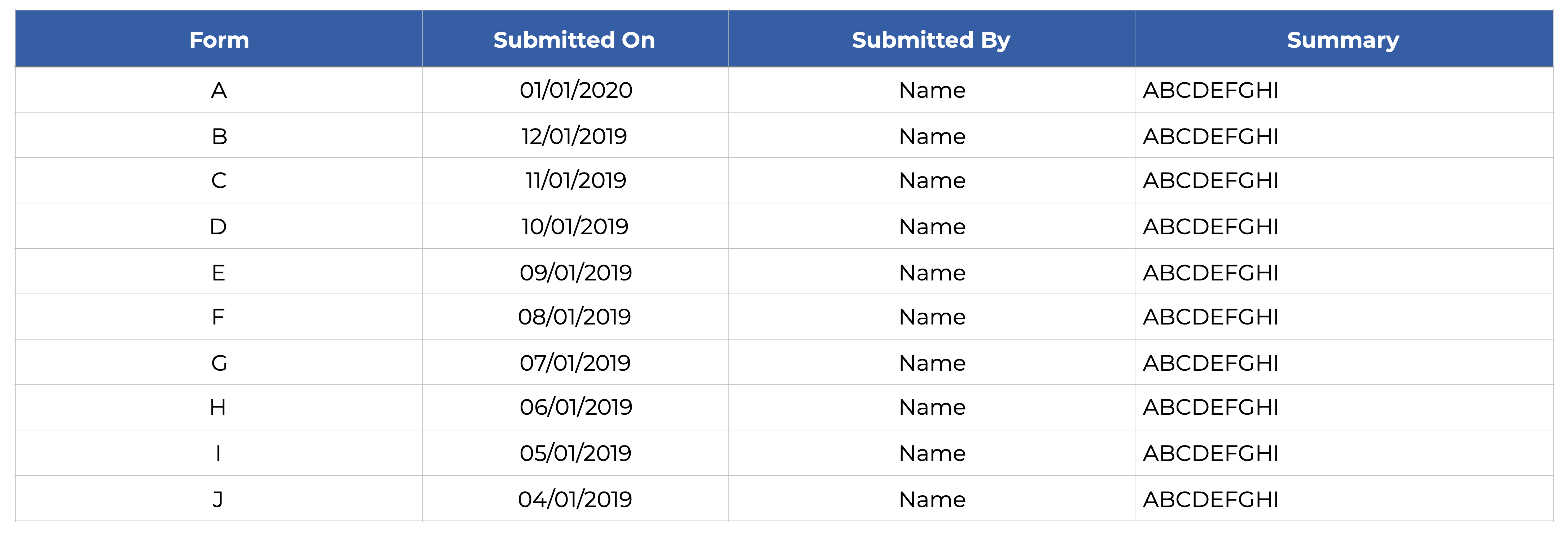This screenshot has height=540, width=1568.
Task: Select Form B cell
Action: tap(219, 136)
